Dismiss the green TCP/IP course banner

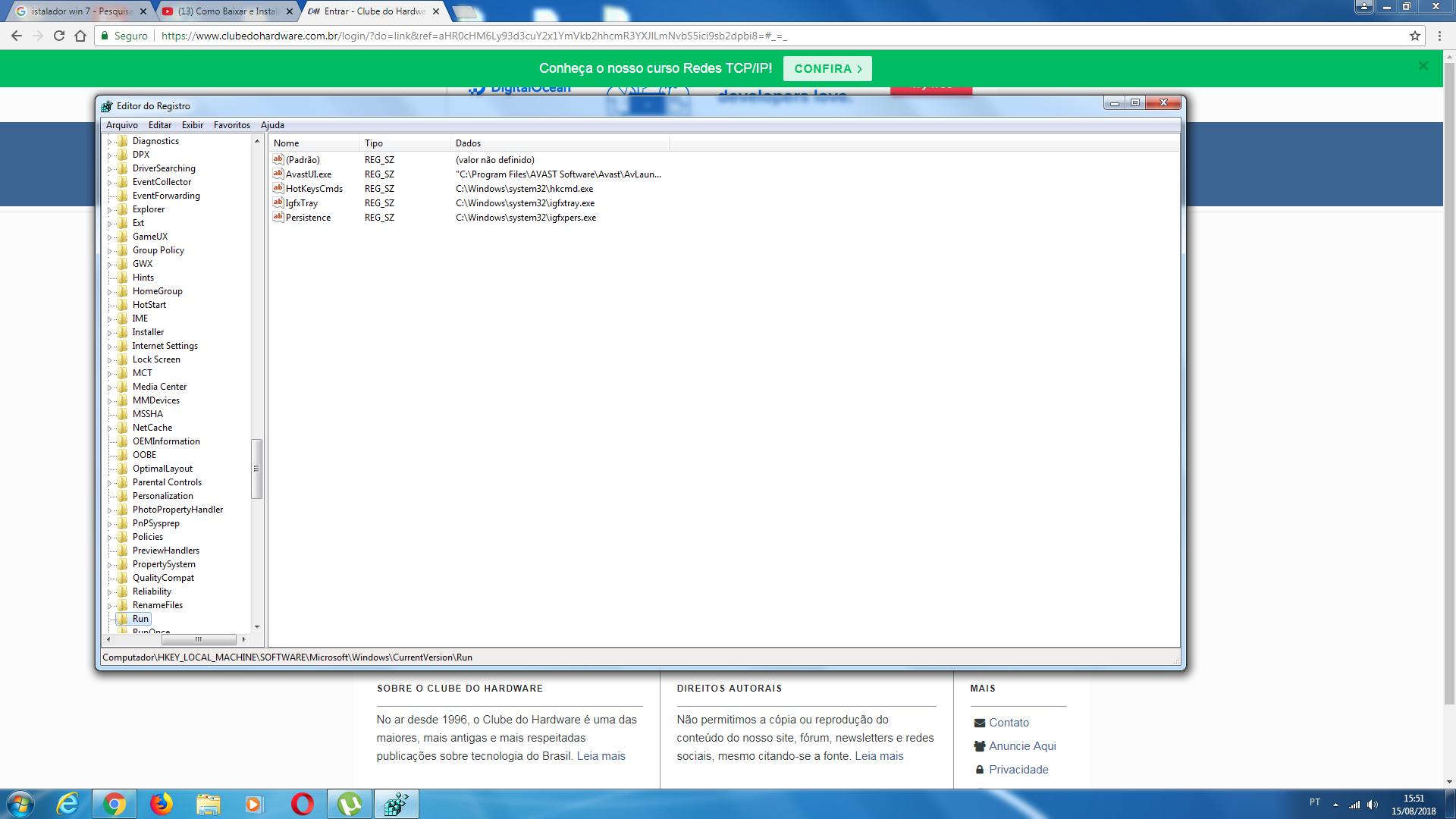(x=1423, y=66)
